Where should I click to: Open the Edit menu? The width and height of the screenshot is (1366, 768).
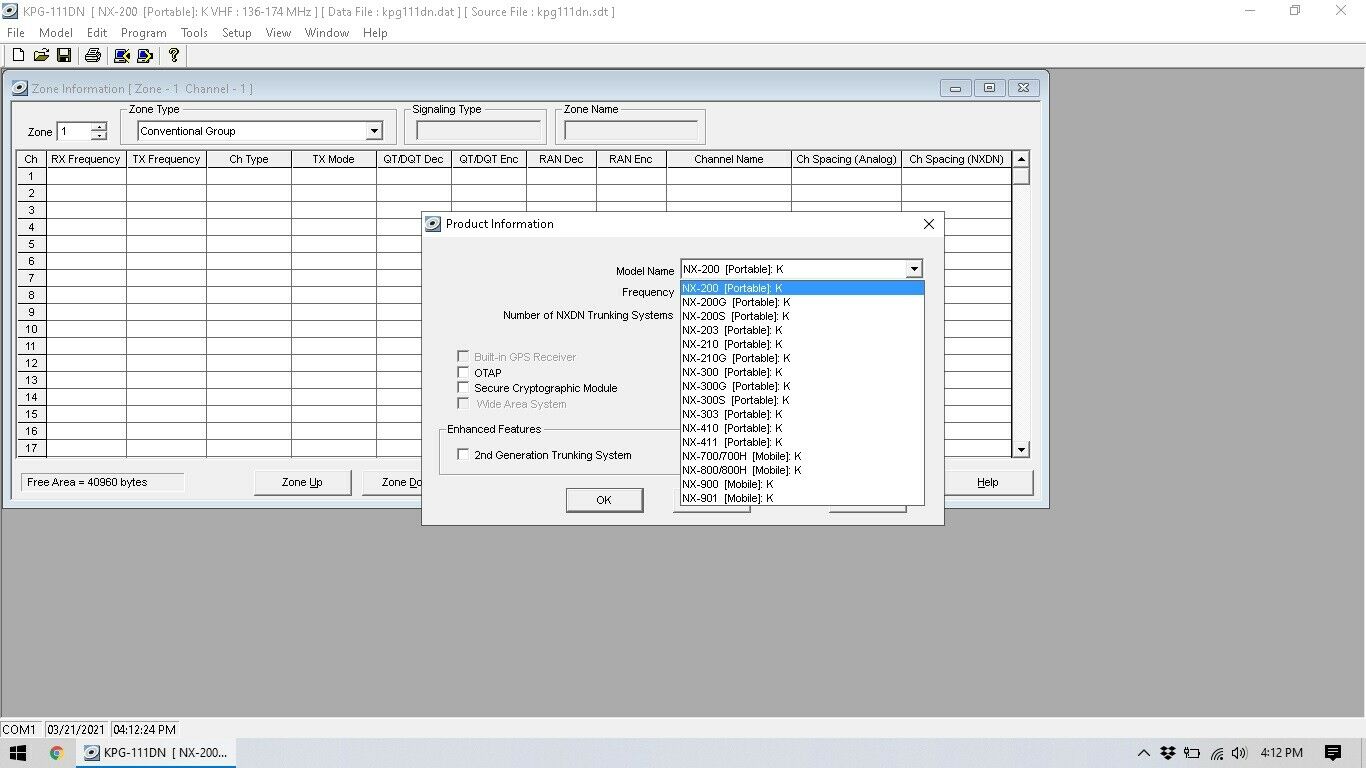tap(97, 33)
